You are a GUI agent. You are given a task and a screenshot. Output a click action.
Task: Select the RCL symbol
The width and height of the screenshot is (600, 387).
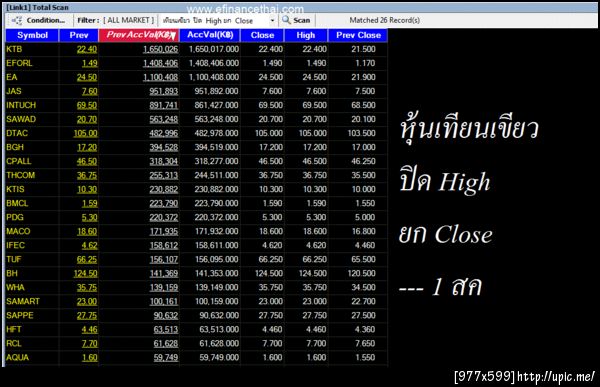[14, 343]
